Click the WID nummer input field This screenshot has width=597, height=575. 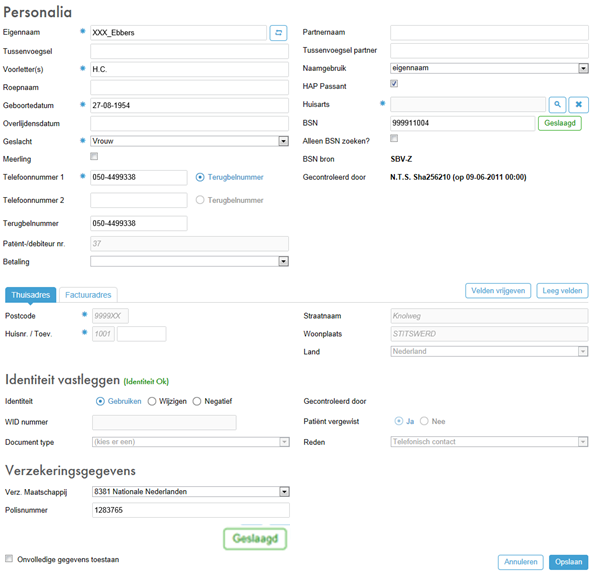164,422
